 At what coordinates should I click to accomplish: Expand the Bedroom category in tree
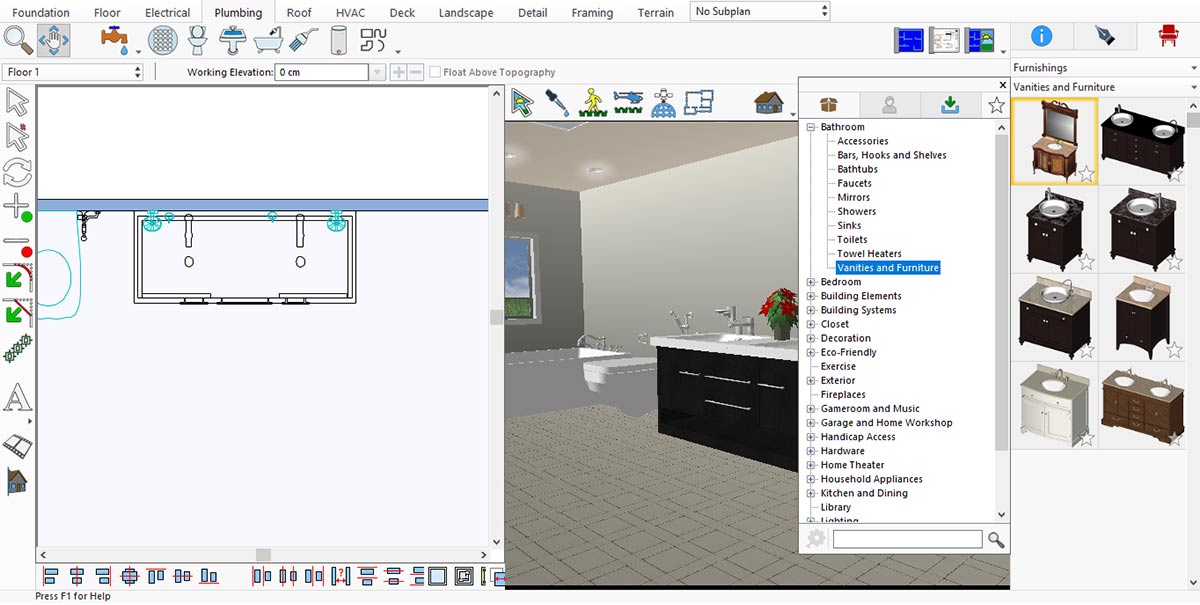(x=811, y=282)
